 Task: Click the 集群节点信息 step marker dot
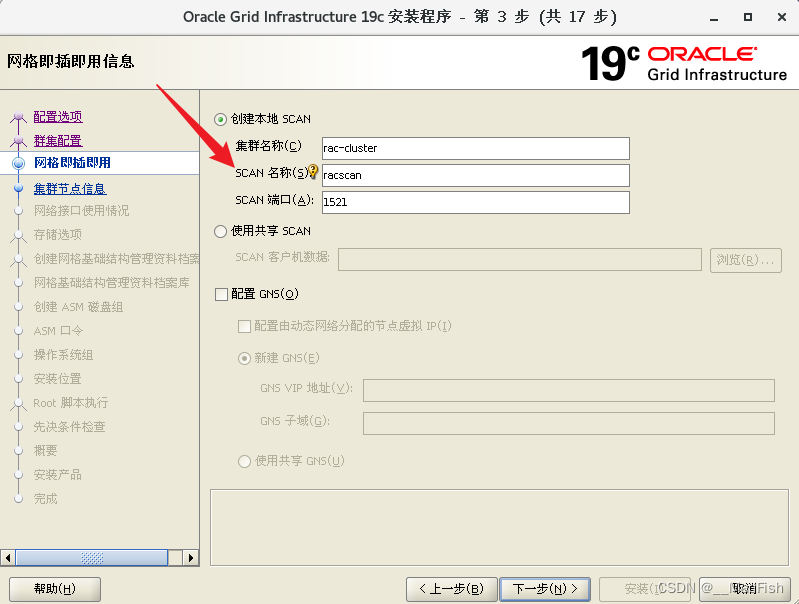[x=18, y=188]
